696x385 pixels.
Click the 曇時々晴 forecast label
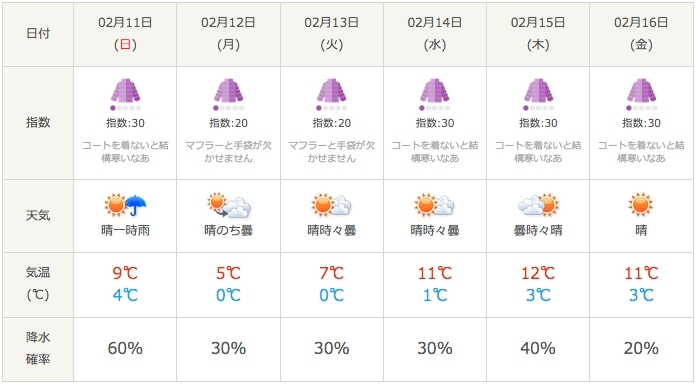(538, 230)
